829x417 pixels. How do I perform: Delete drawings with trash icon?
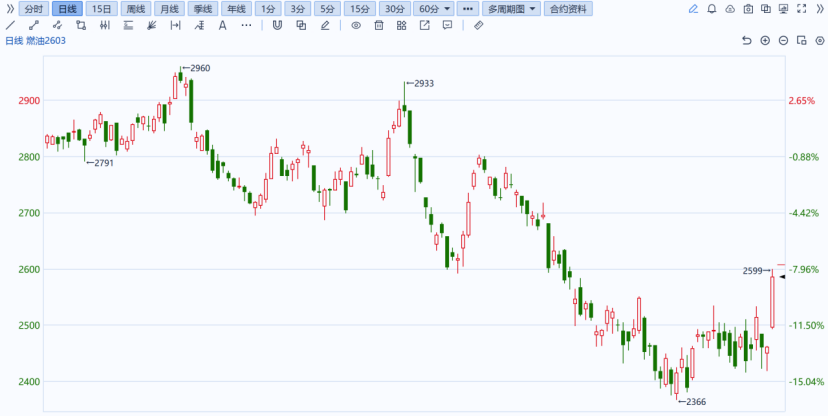(x=379, y=25)
